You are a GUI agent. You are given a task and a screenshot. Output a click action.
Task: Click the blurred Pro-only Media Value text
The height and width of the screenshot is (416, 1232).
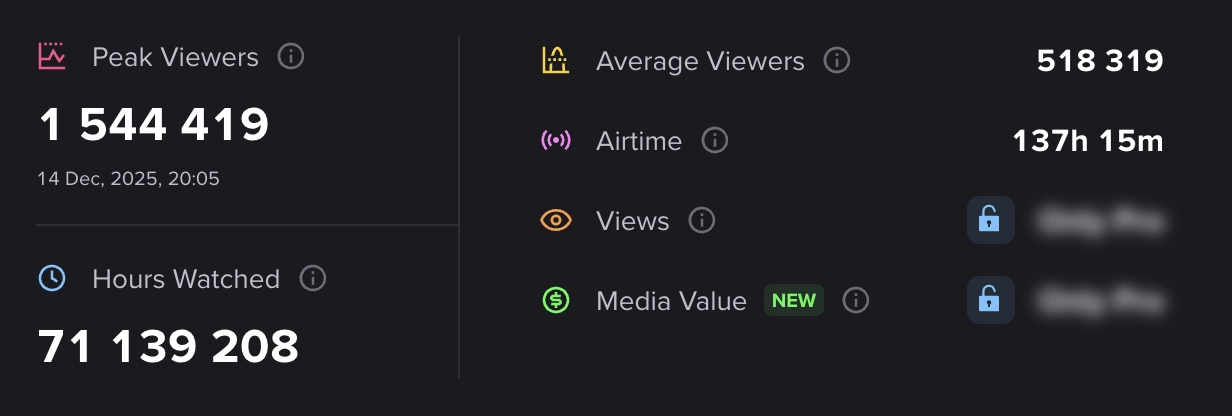click(x=1101, y=300)
